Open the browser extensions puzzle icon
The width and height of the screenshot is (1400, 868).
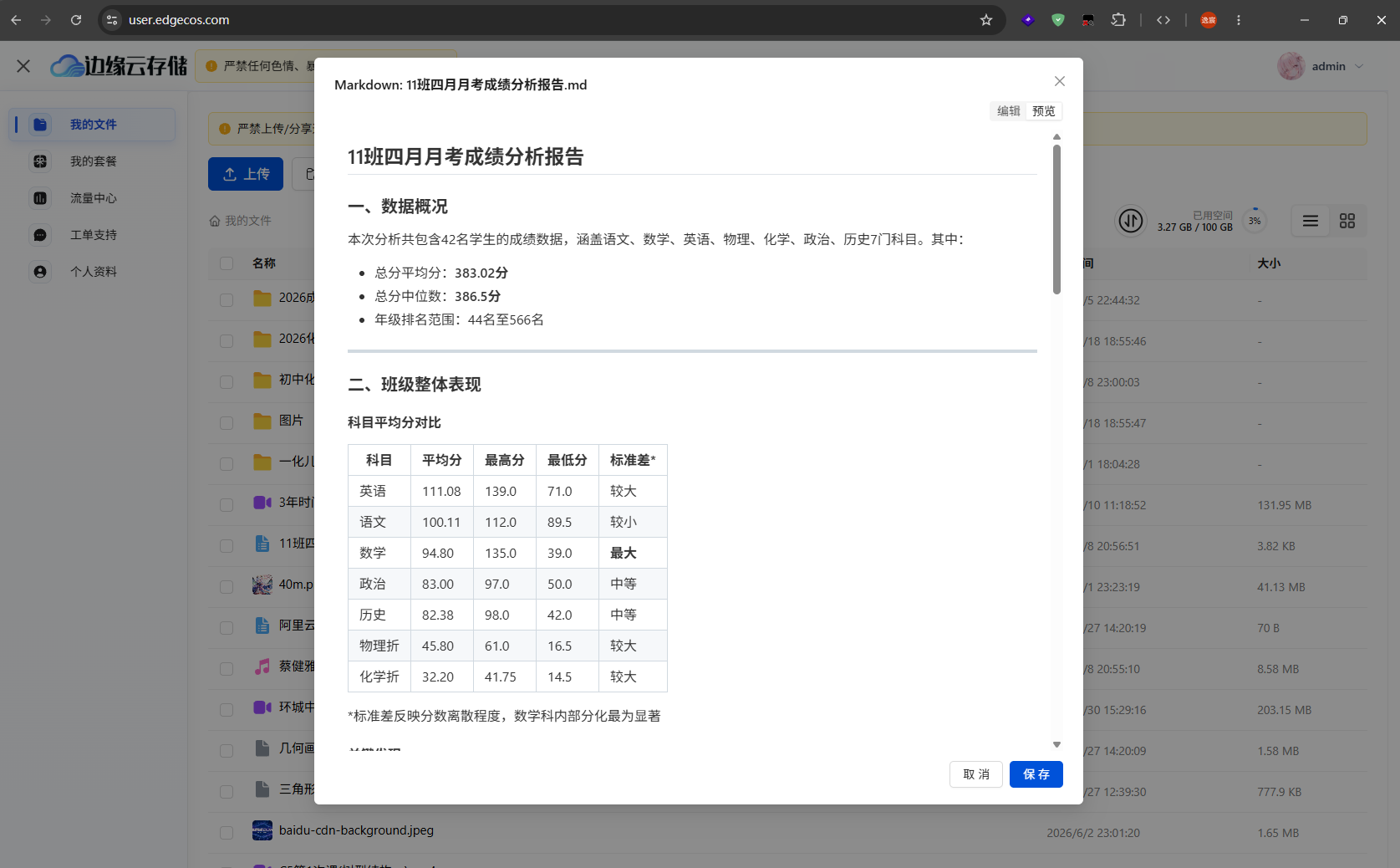1118,20
